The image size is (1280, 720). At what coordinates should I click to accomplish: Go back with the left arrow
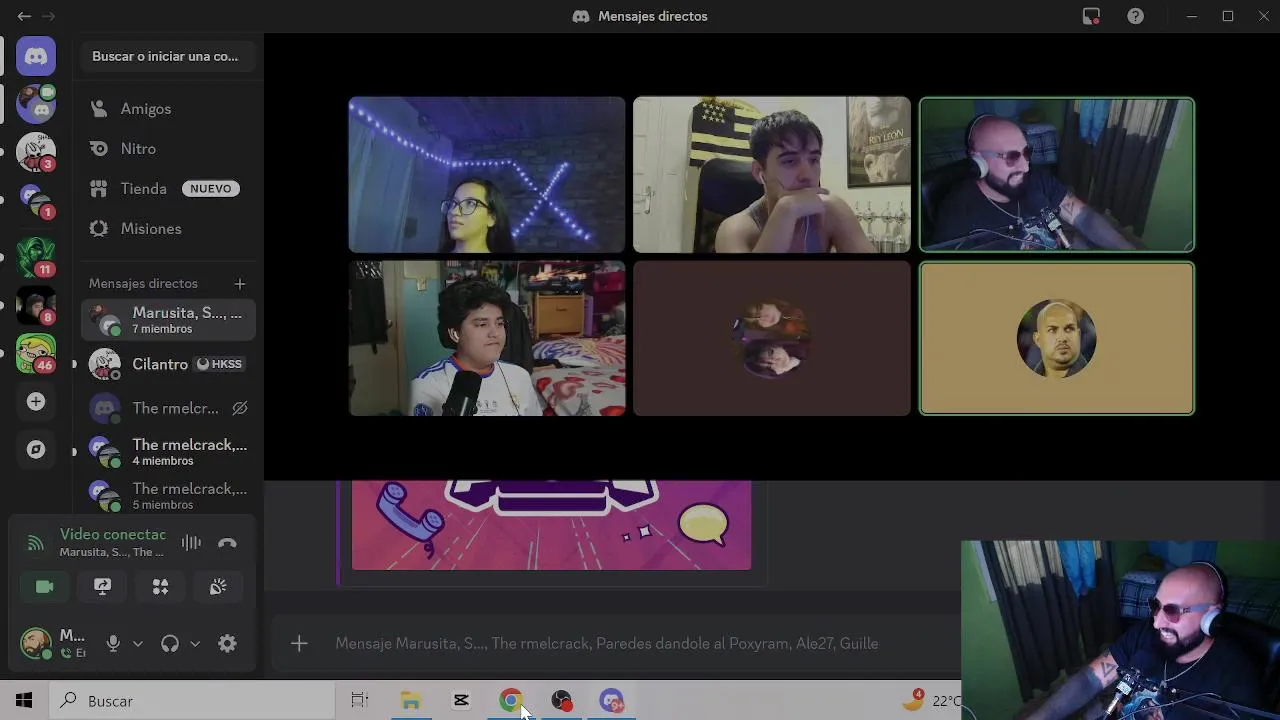[24, 16]
